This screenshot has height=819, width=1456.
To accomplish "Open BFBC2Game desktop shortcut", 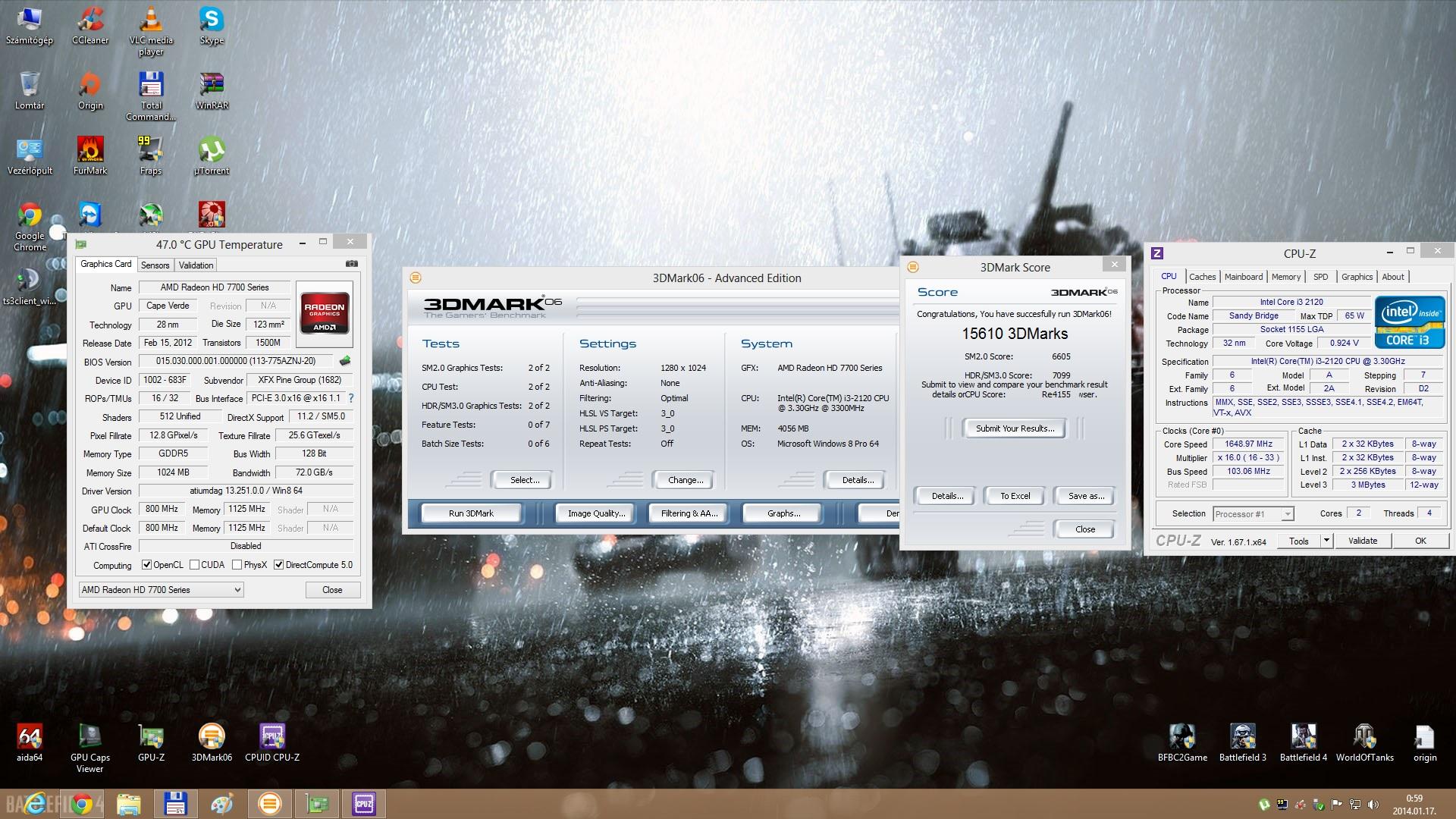I will point(1182,742).
